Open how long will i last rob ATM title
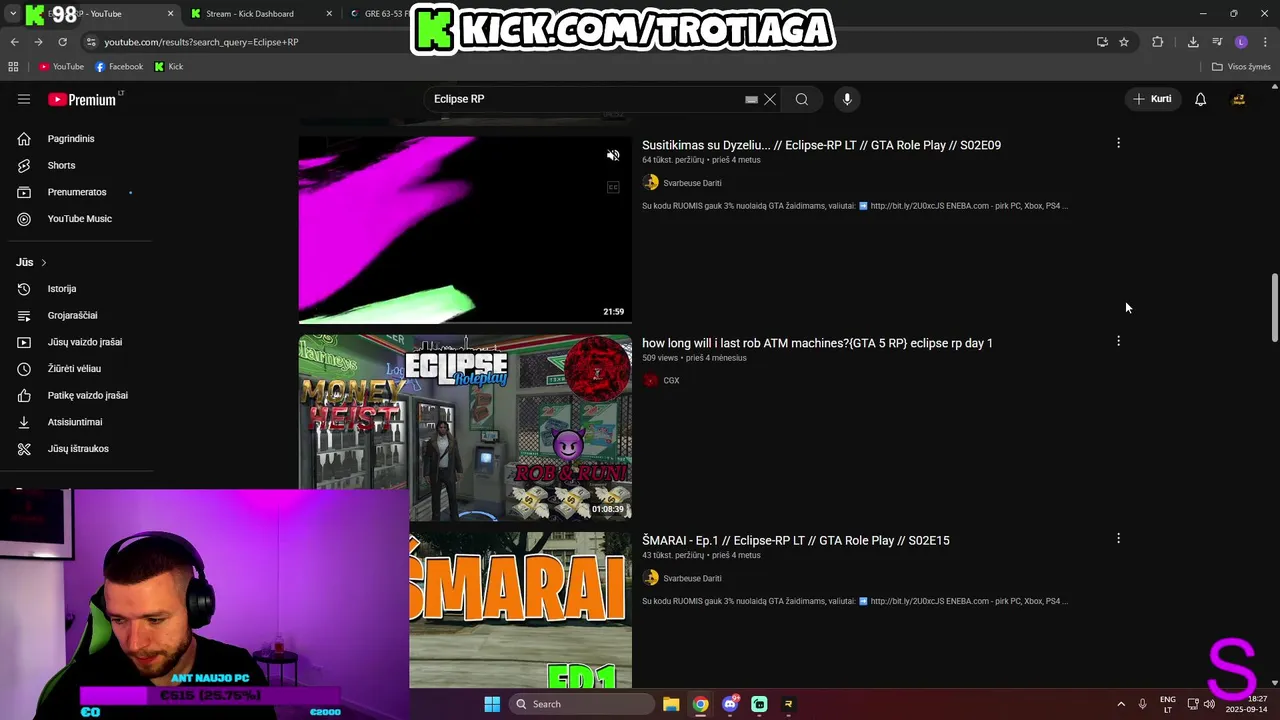The width and height of the screenshot is (1280, 720). (817, 343)
